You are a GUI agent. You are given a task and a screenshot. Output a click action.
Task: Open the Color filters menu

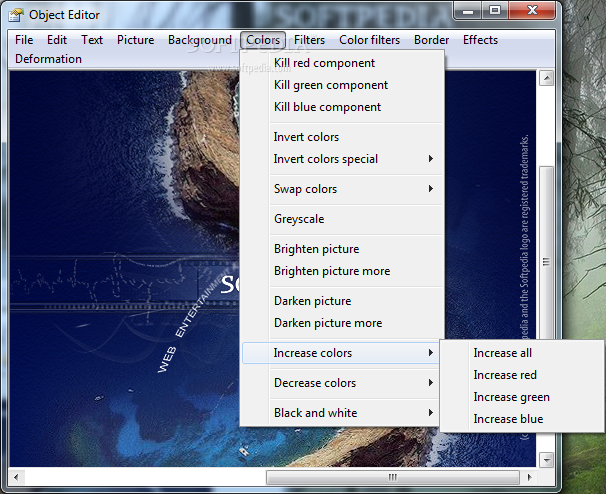pos(369,40)
